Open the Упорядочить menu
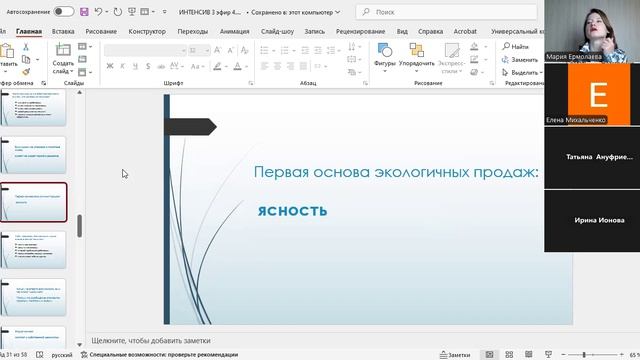This screenshot has width=640, height=360. [x=417, y=58]
